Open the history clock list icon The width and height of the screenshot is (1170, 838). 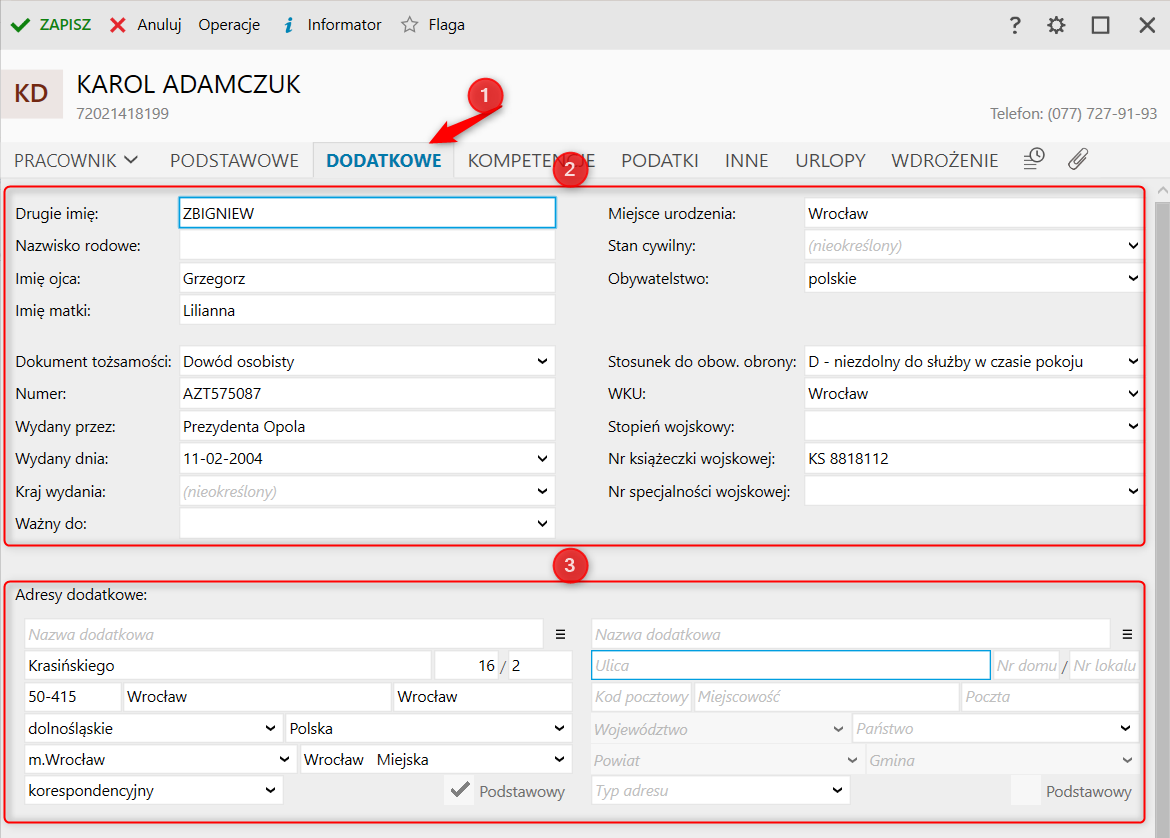[x=1033, y=159]
